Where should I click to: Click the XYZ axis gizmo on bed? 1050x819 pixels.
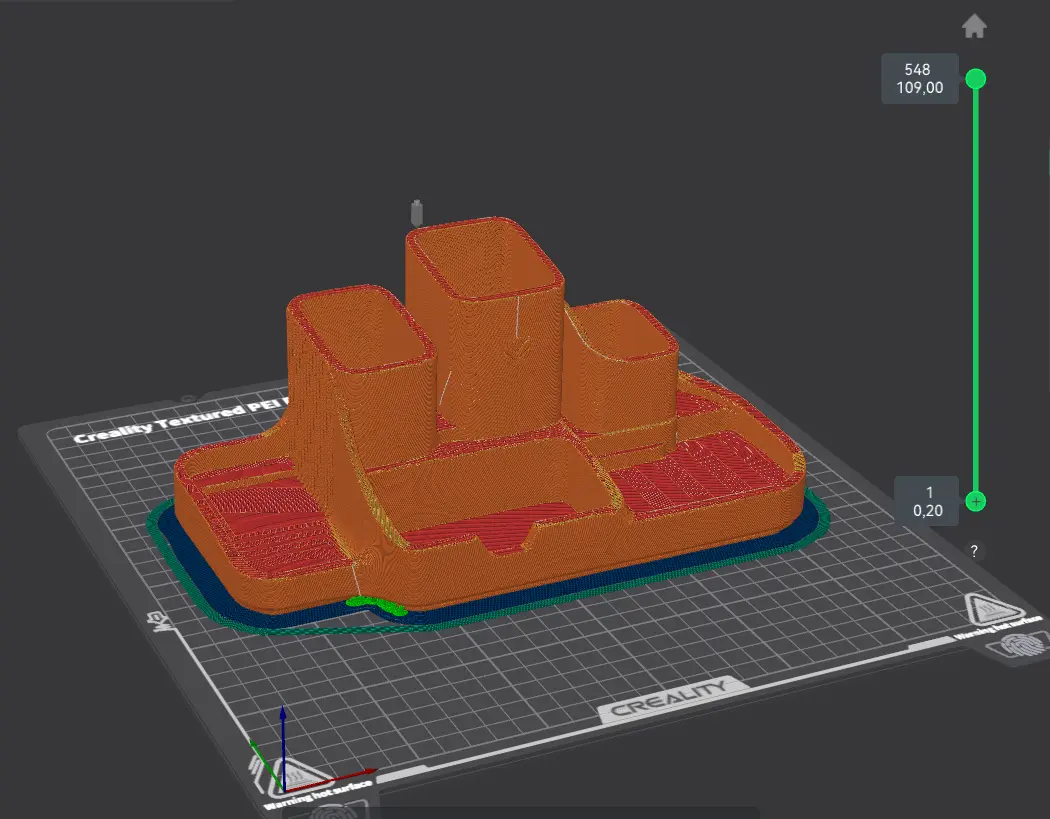(311, 750)
